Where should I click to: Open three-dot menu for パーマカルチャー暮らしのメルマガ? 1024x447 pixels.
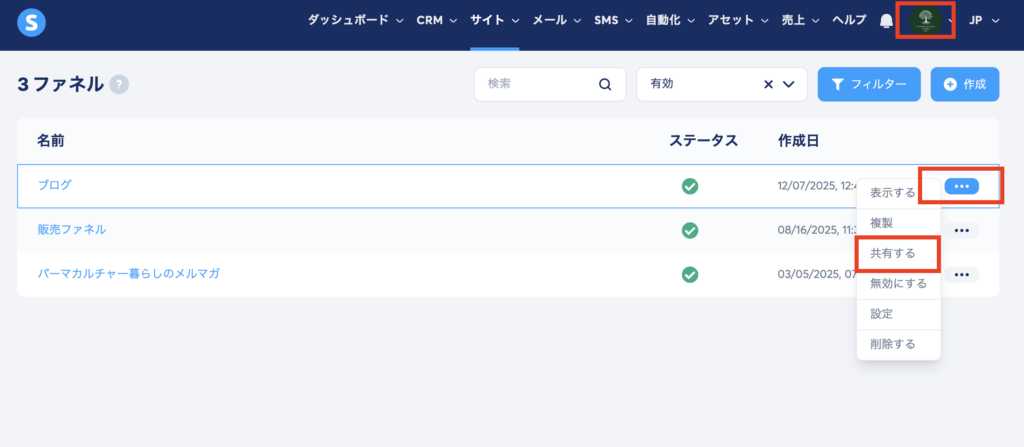point(961,274)
